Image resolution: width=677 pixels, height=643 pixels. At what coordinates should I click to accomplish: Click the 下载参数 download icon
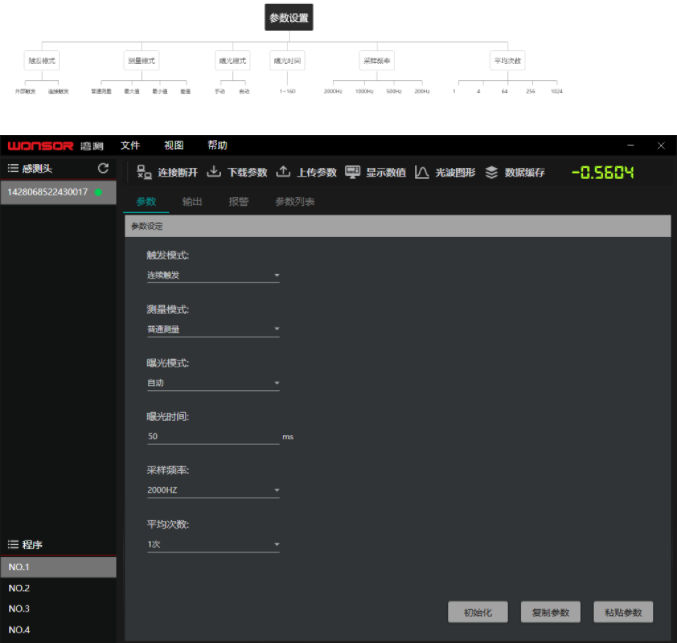pyautogui.click(x=213, y=171)
